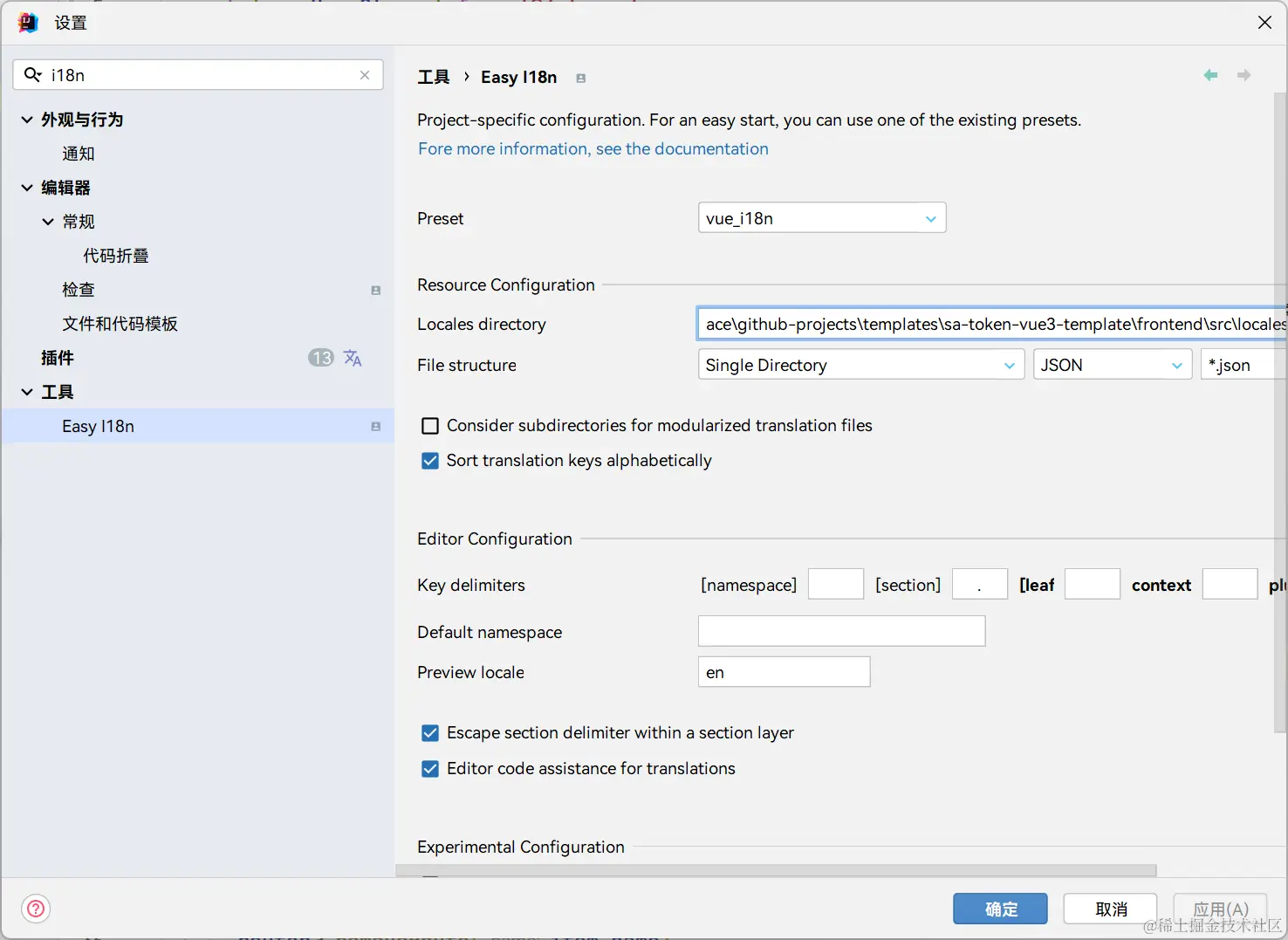
Task: Click the Locales directory path field
Action: [991, 324]
